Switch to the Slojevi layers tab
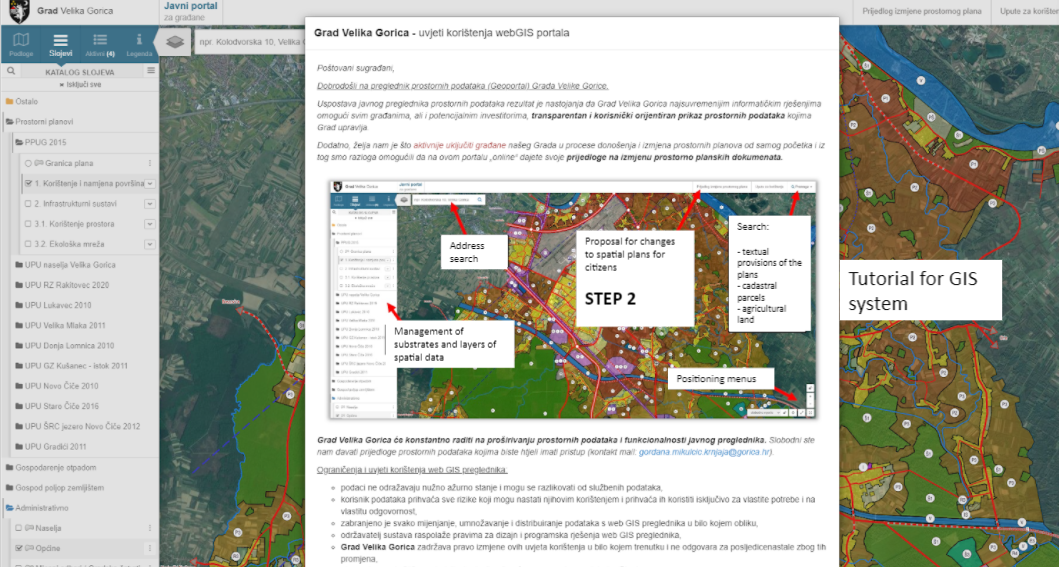The width and height of the screenshot is (1059, 567). point(60,44)
